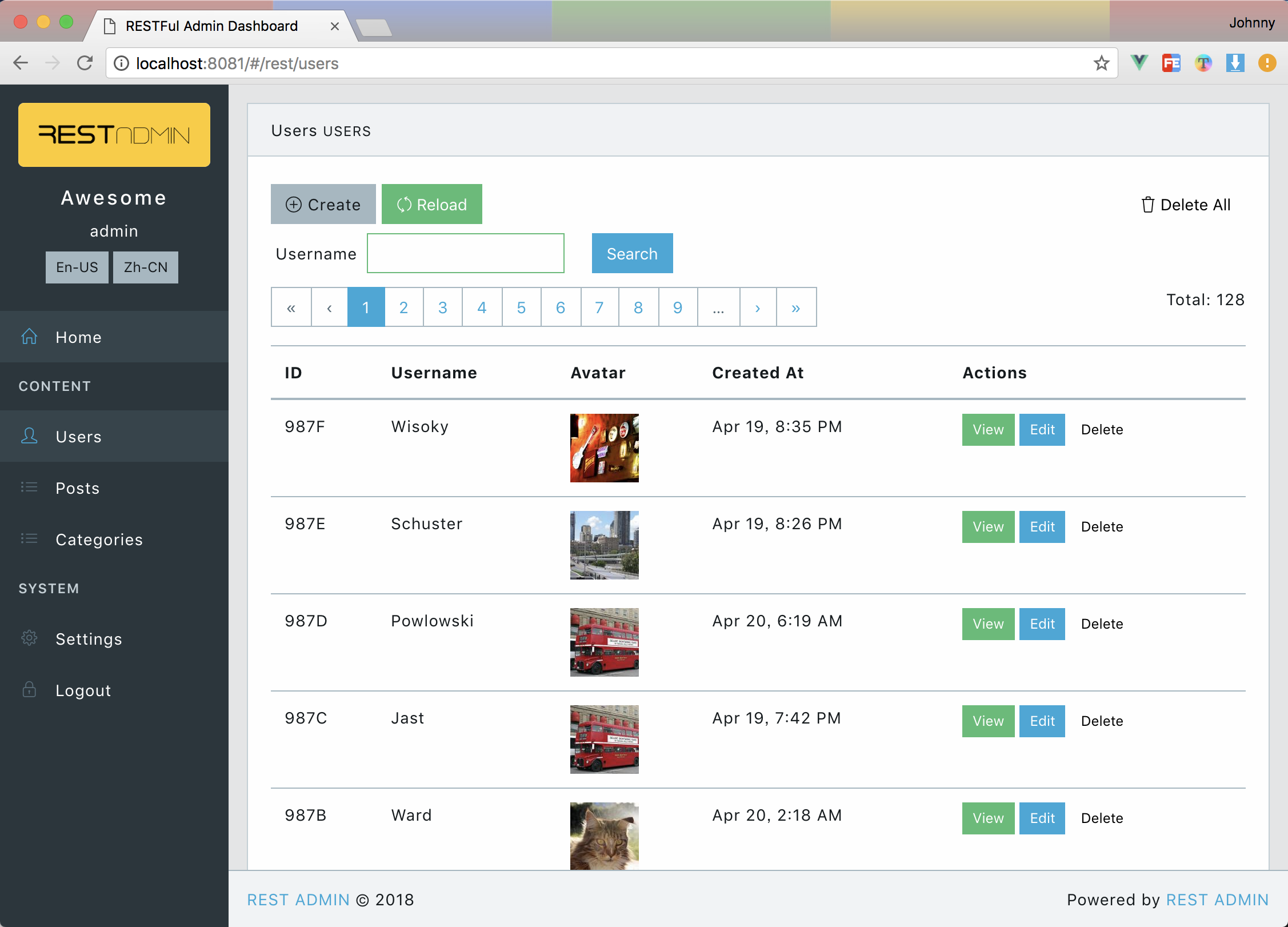Click the RESTADMIN logo

114,135
